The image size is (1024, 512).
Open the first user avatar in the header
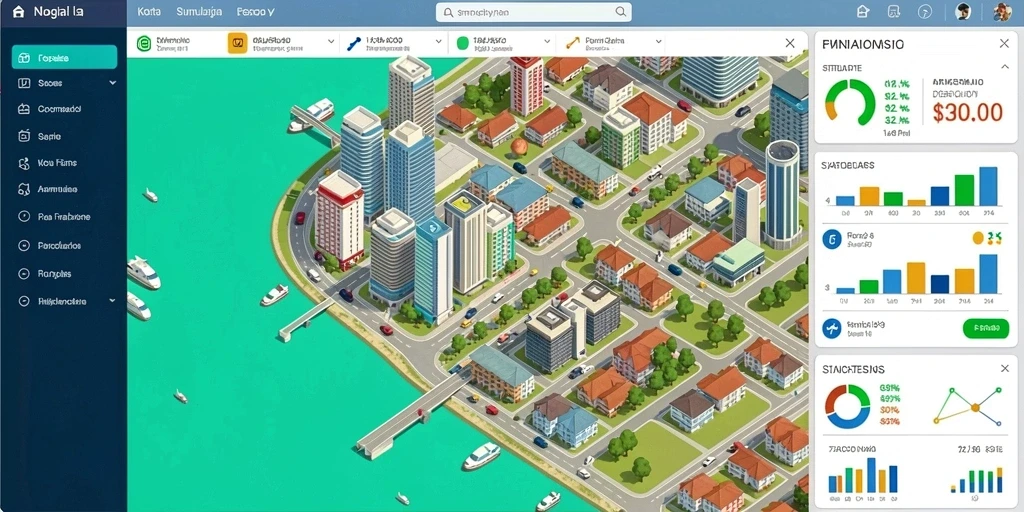point(963,11)
